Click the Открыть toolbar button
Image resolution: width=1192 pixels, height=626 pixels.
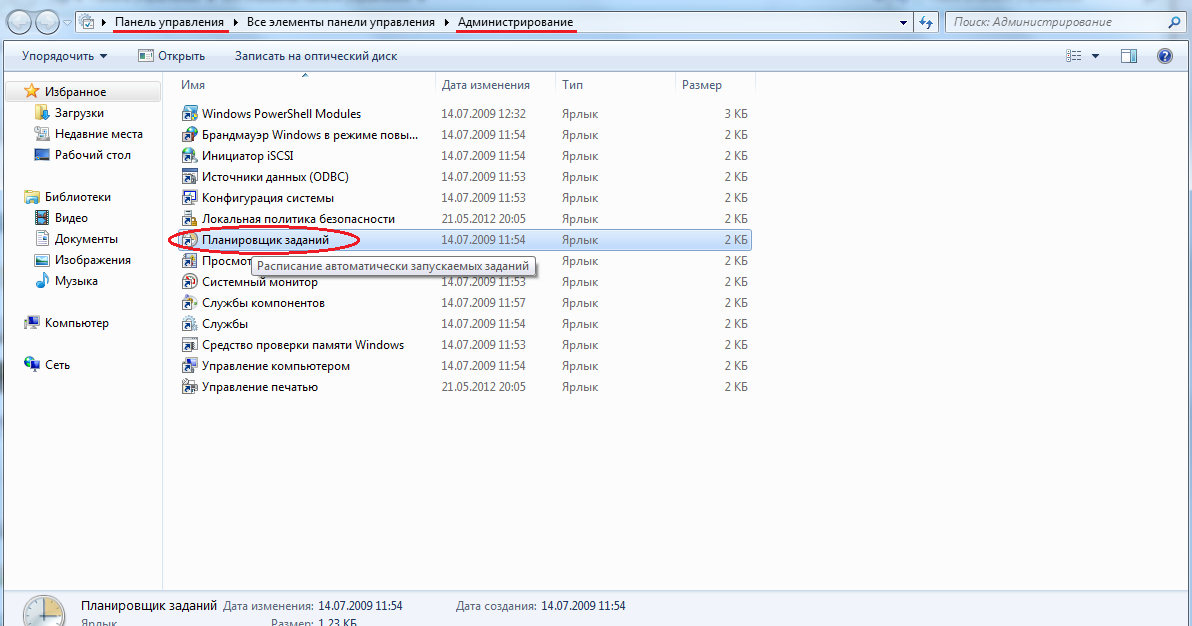(172, 56)
